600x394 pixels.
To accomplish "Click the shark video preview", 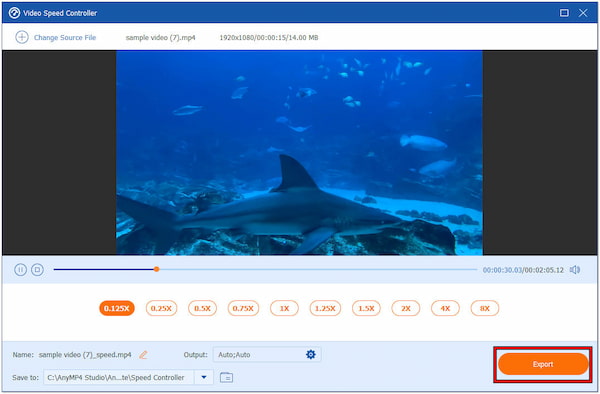I will click(x=299, y=153).
